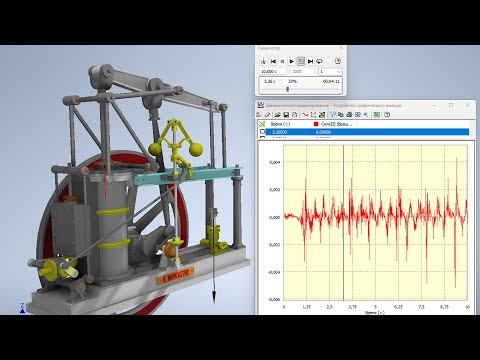Select the red force curve column header
The image size is (480, 360).
pyautogui.click(x=333, y=124)
